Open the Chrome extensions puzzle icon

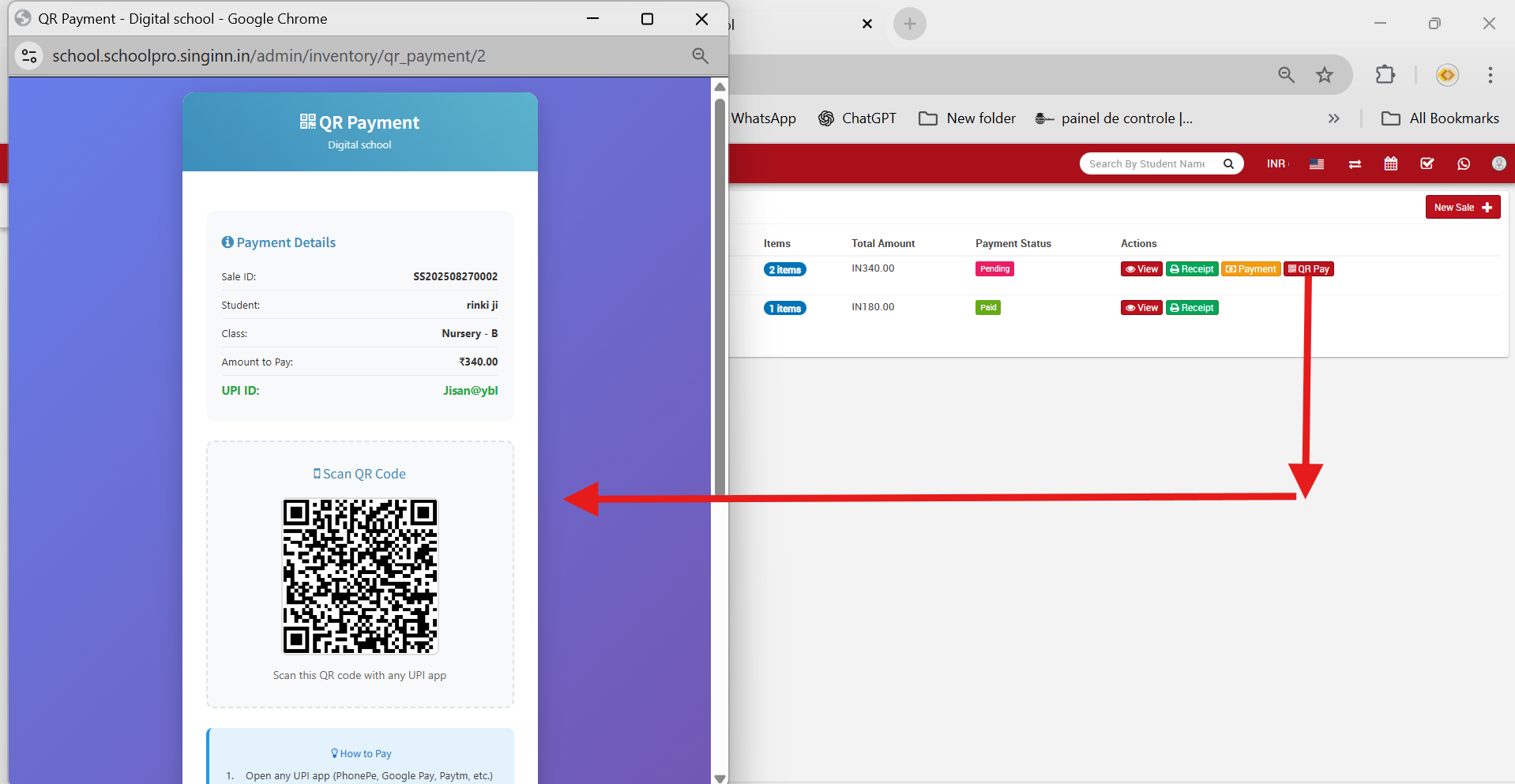tap(1385, 75)
